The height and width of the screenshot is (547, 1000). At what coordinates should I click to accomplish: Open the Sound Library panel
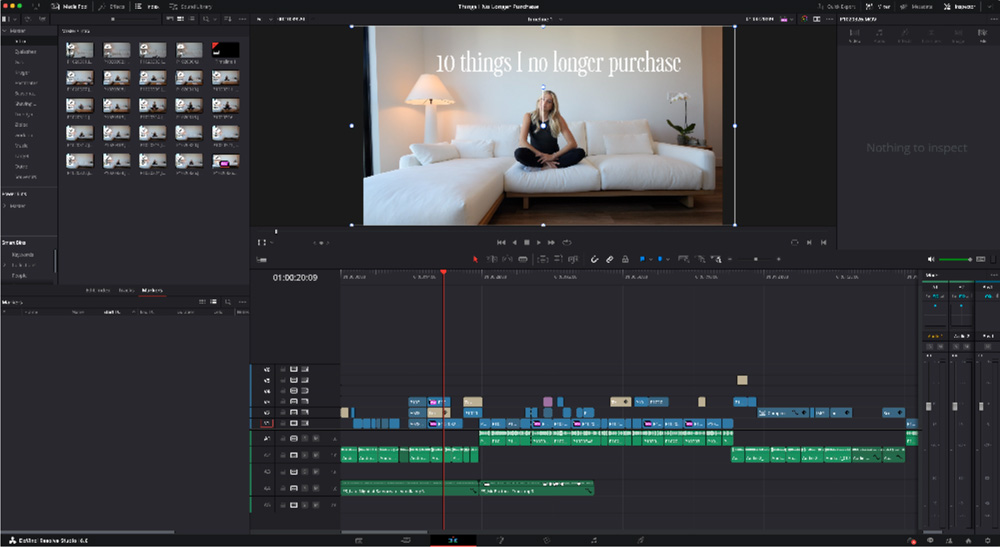[188, 6]
